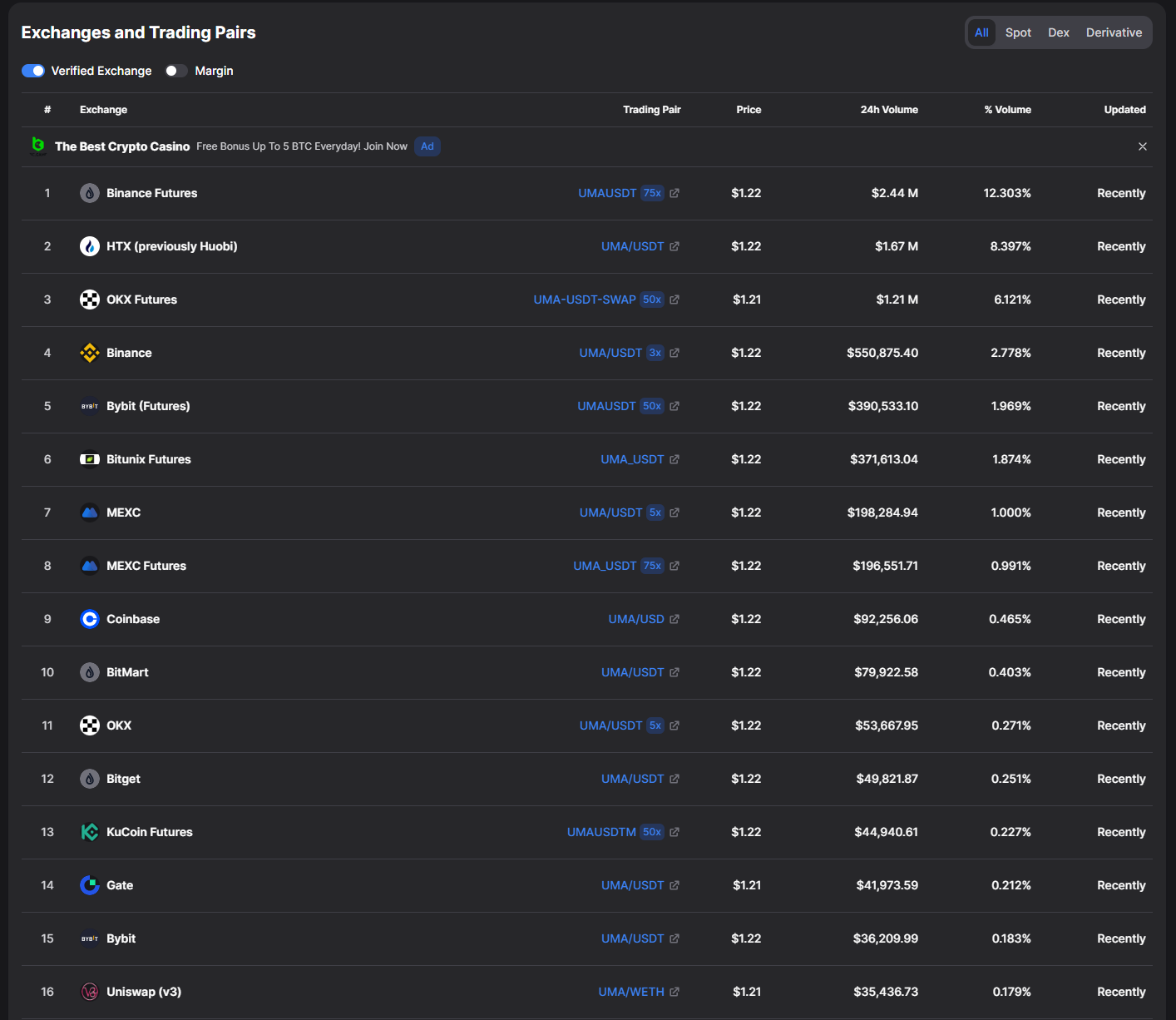Click the Coinbase logo icon
1176x1020 pixels.
tap(90, 619)
